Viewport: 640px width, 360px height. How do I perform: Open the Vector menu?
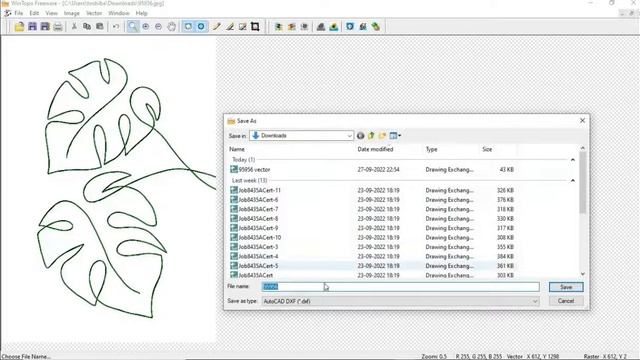(94, 13)
